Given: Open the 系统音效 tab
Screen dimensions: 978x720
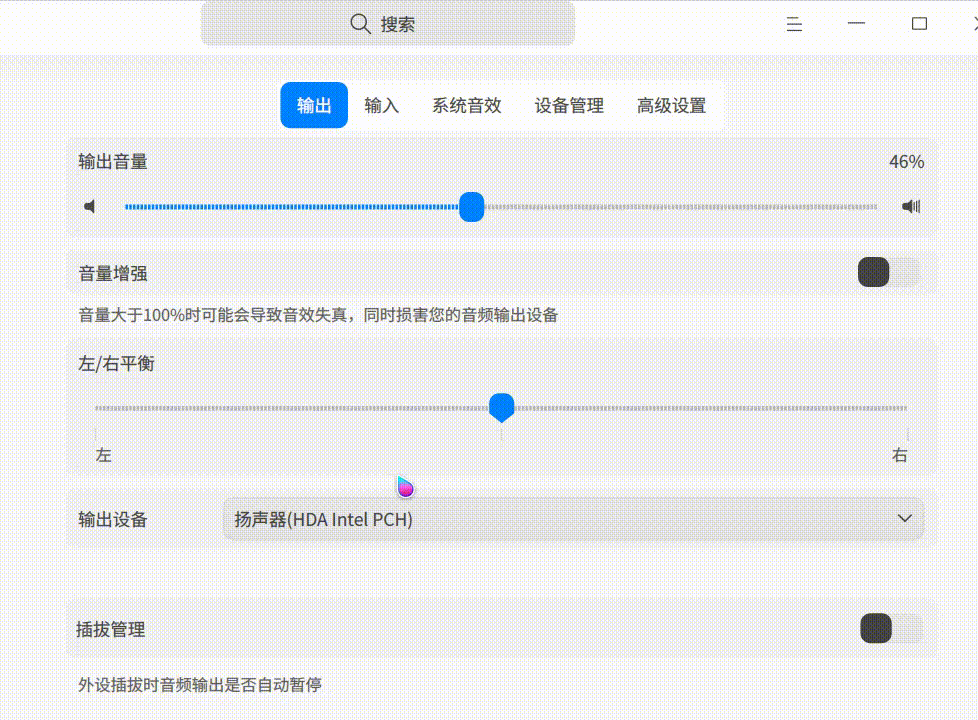Looking at the screenshot, I should point(467,105).
